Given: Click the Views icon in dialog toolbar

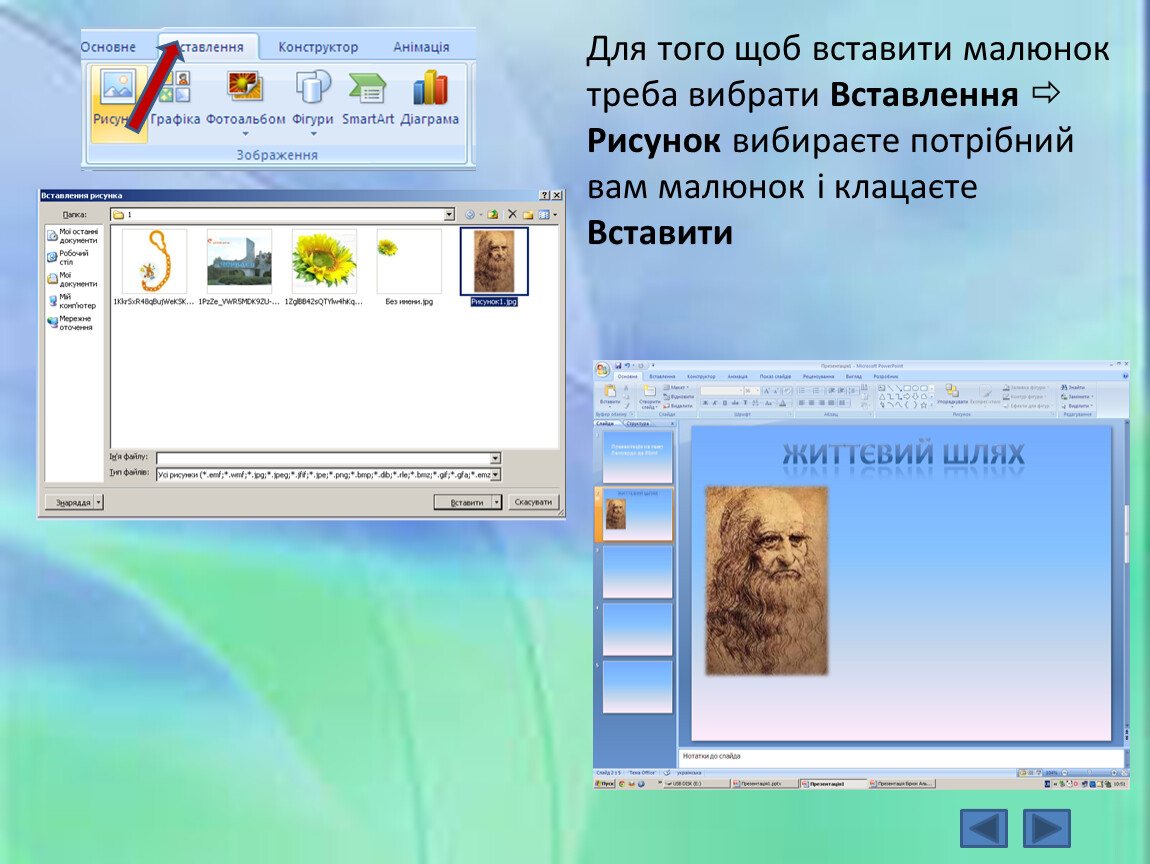Looking at the screenshot, I should [x=543, y=215].
